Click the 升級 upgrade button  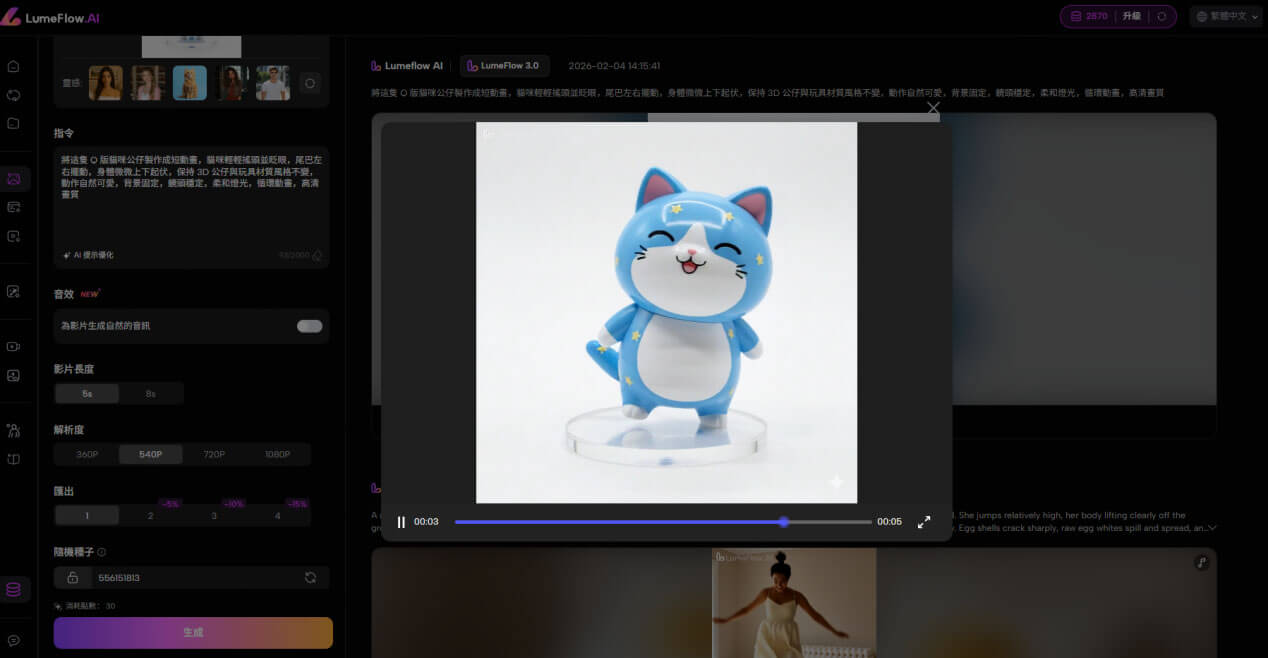(x=1131, y=17)
